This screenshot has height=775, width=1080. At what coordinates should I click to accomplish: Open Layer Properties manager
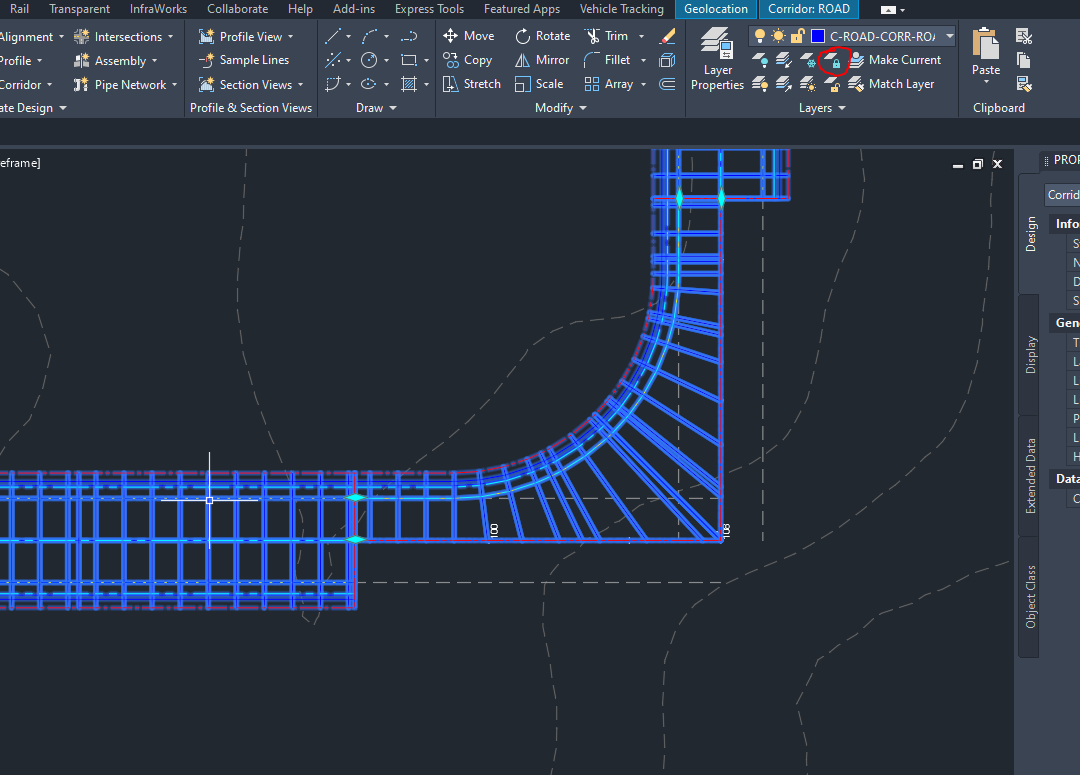click(x=716, y=60)
